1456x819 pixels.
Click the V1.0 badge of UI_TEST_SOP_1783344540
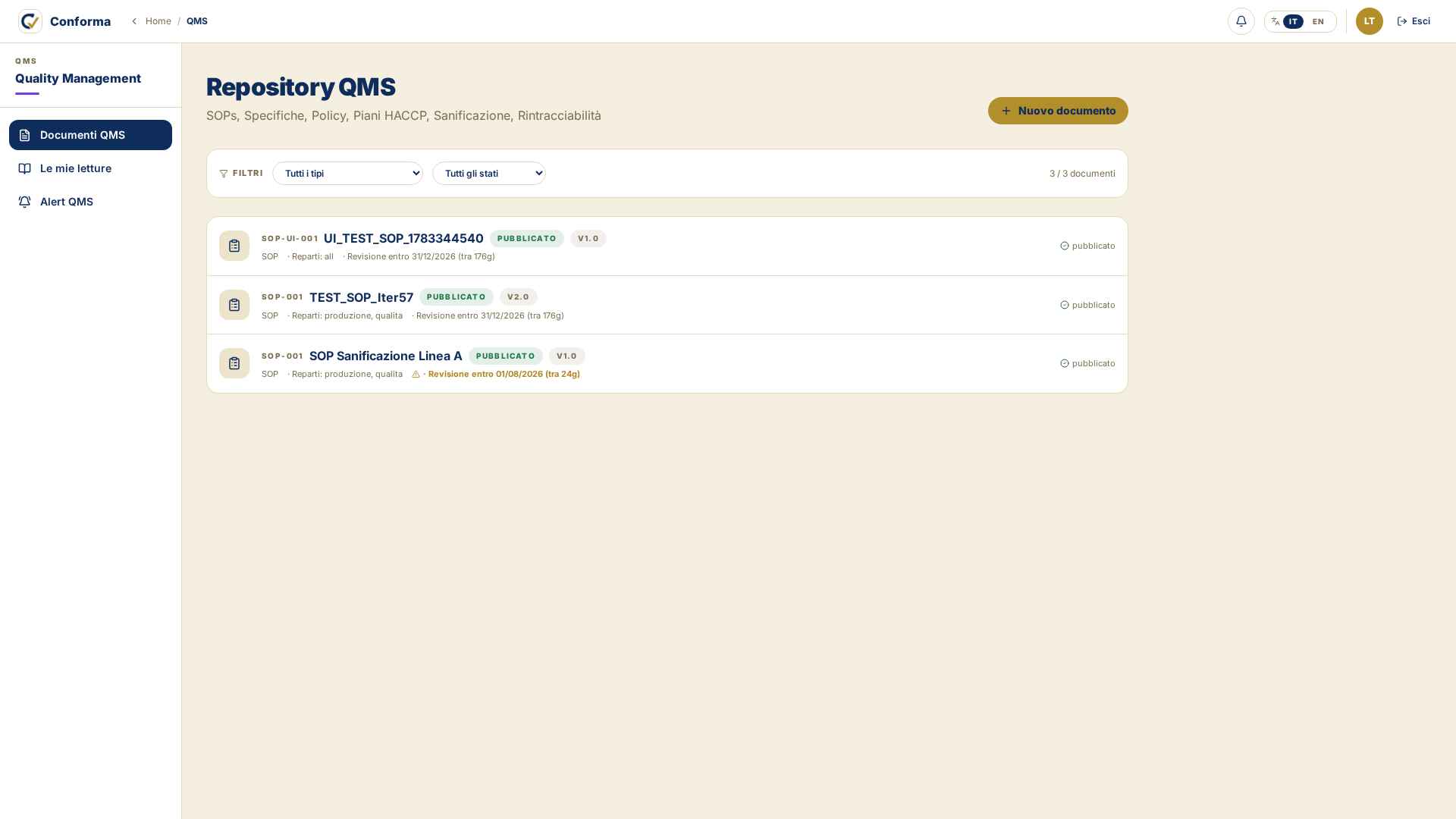coord(588,239)
